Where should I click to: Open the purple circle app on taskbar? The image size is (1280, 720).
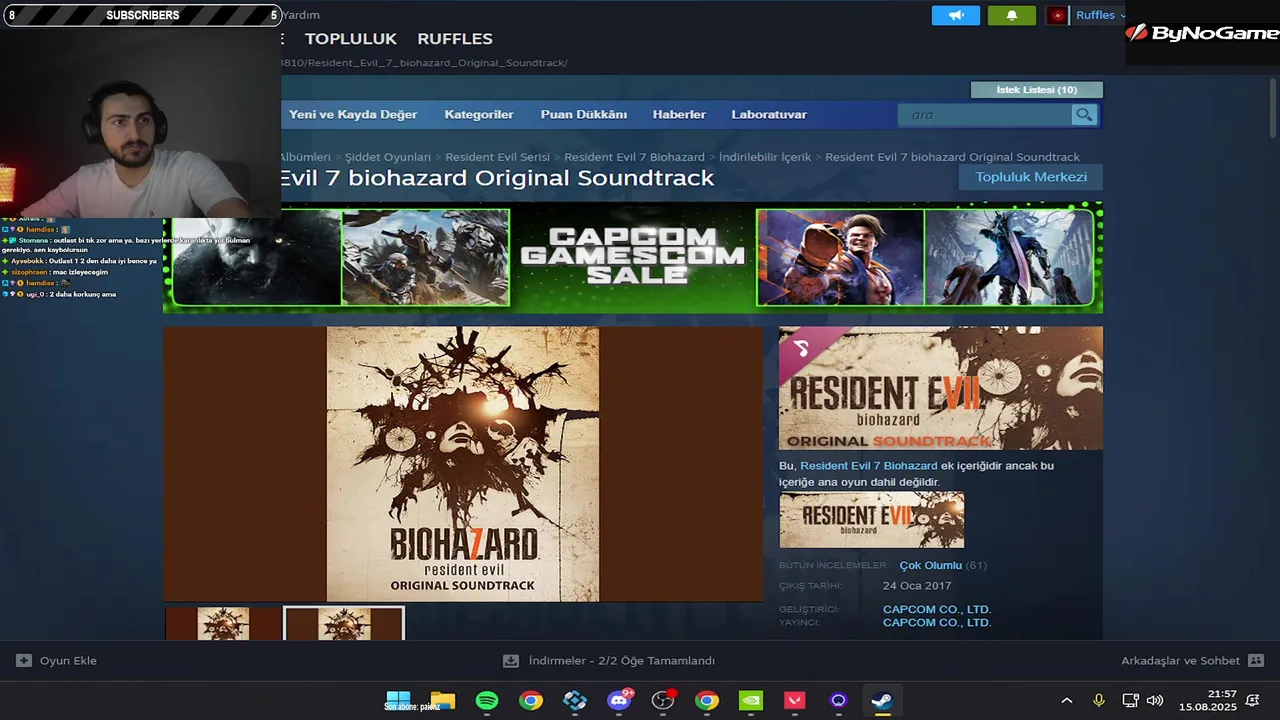point(839,700)
